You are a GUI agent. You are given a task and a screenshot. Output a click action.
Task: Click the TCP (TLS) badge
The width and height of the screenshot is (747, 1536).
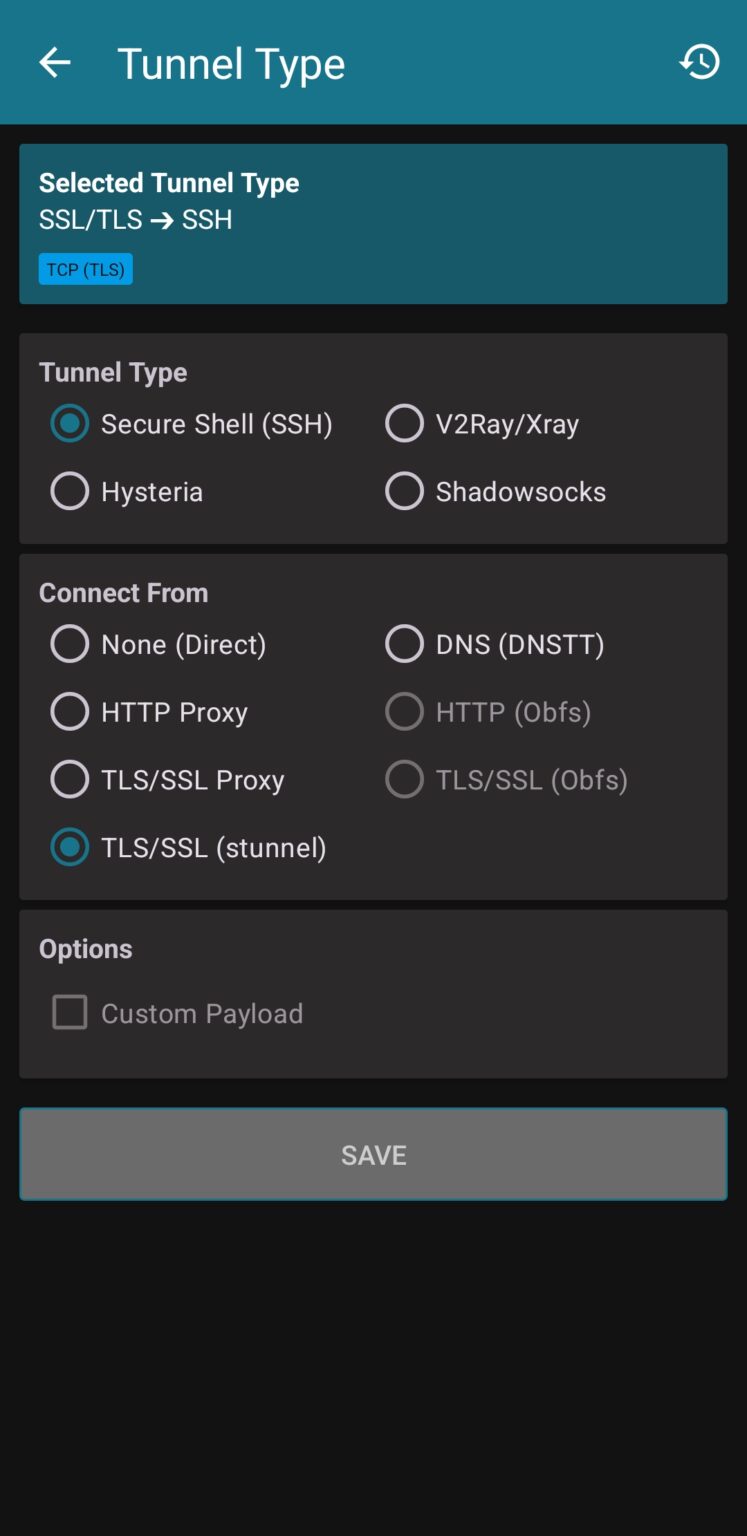click(x=85, y=268)
